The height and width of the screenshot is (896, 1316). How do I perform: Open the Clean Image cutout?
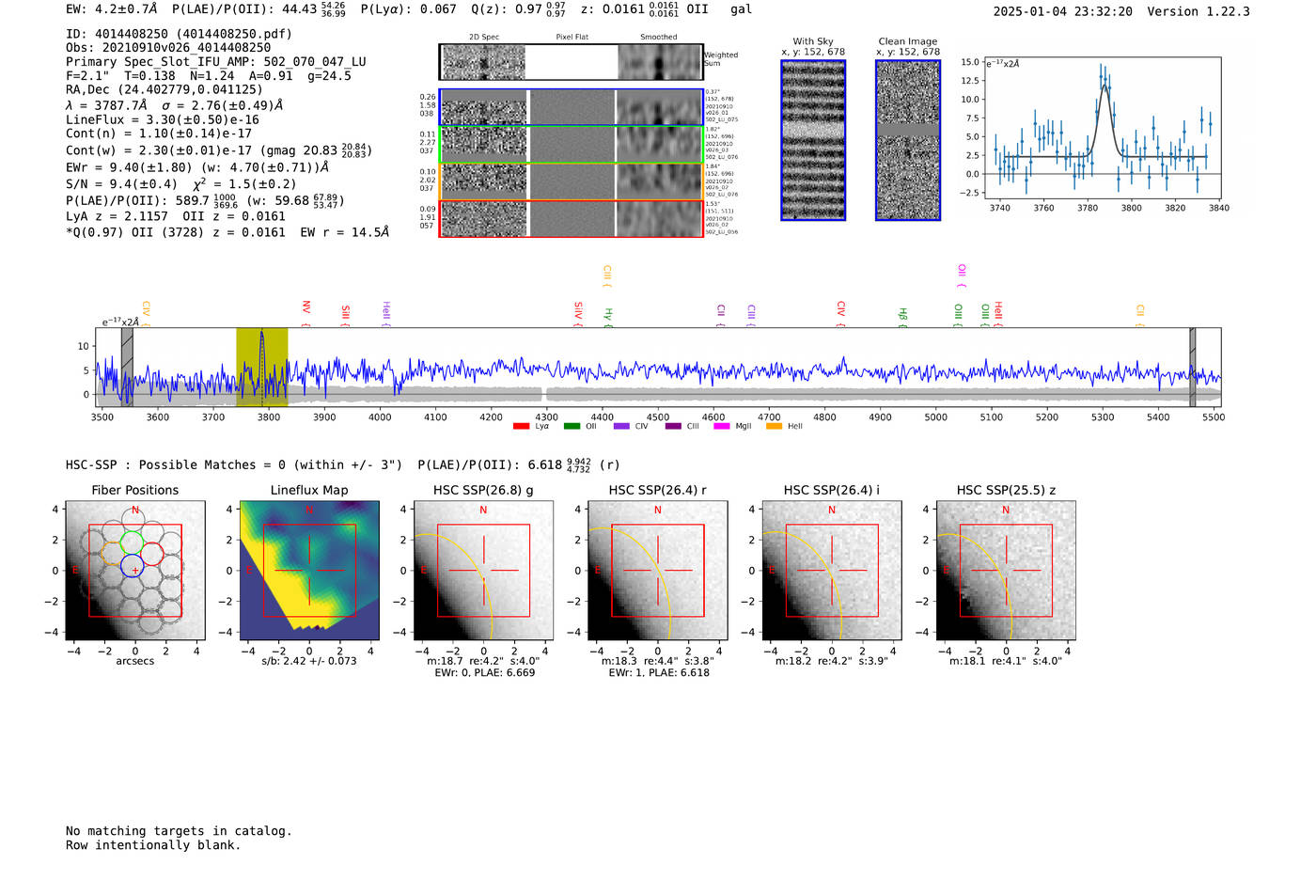coord(908,140)
